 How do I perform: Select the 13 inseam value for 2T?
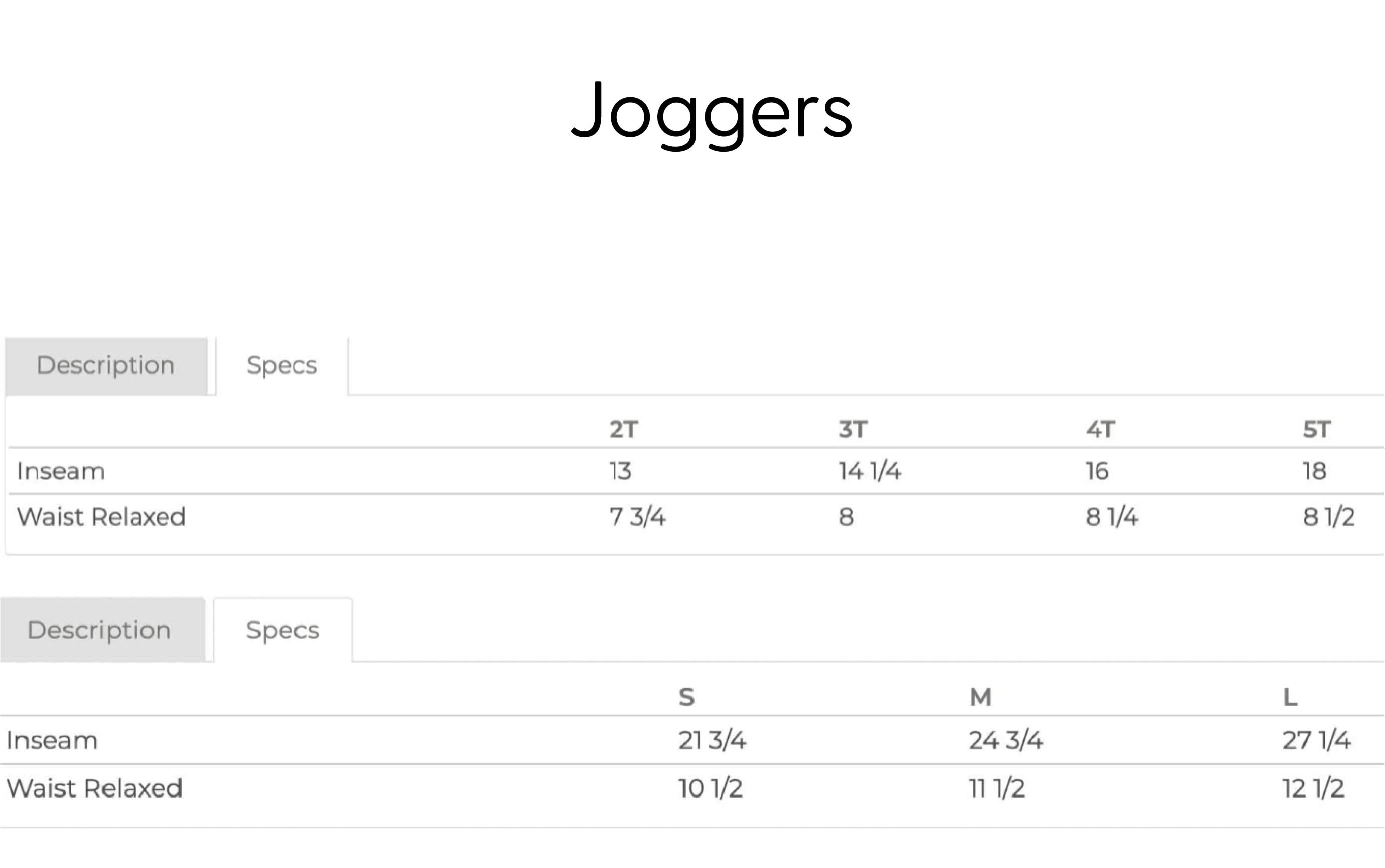pos(621,471)
